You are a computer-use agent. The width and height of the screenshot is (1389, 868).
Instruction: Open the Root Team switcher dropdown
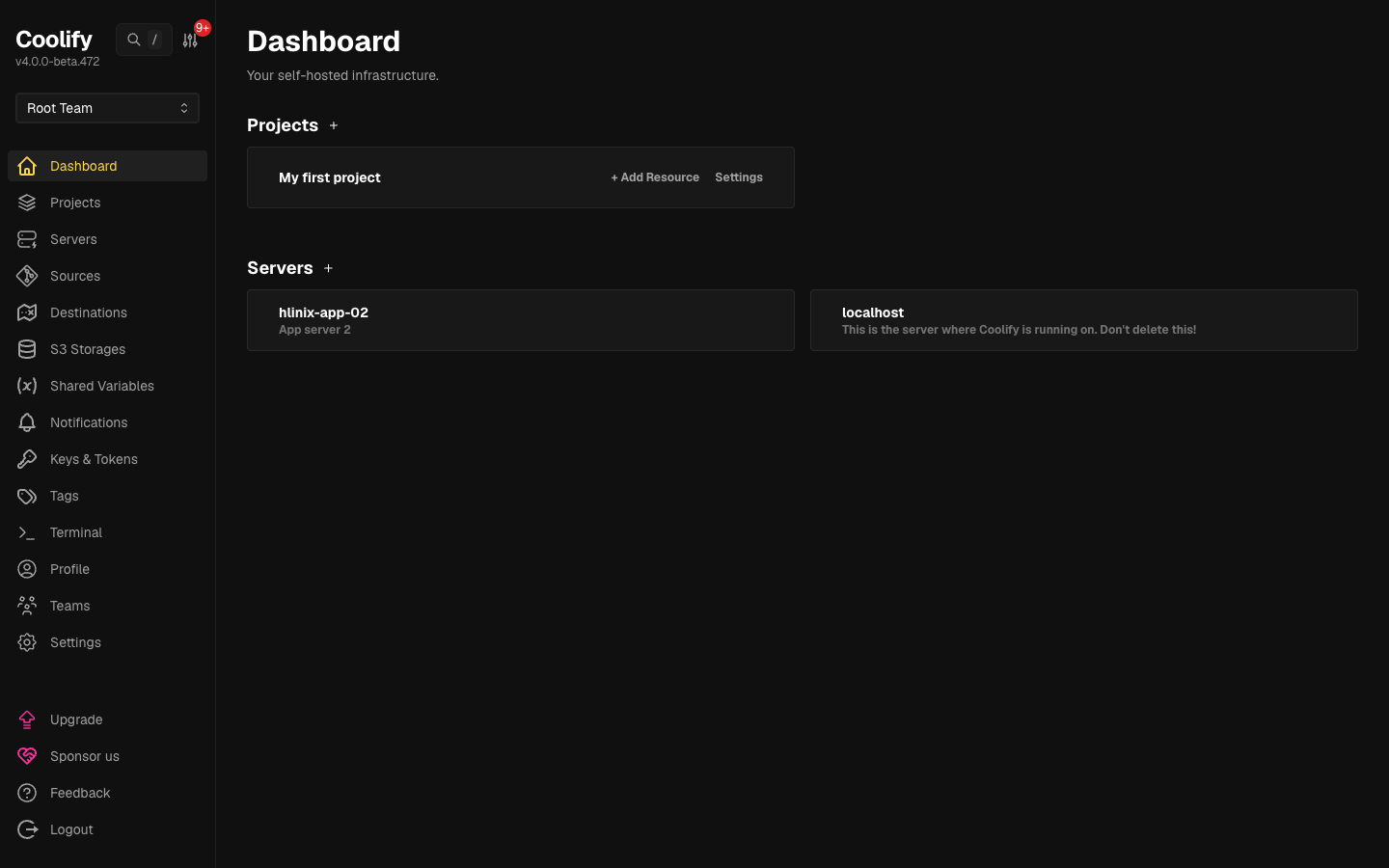click(x=107, y=108)
